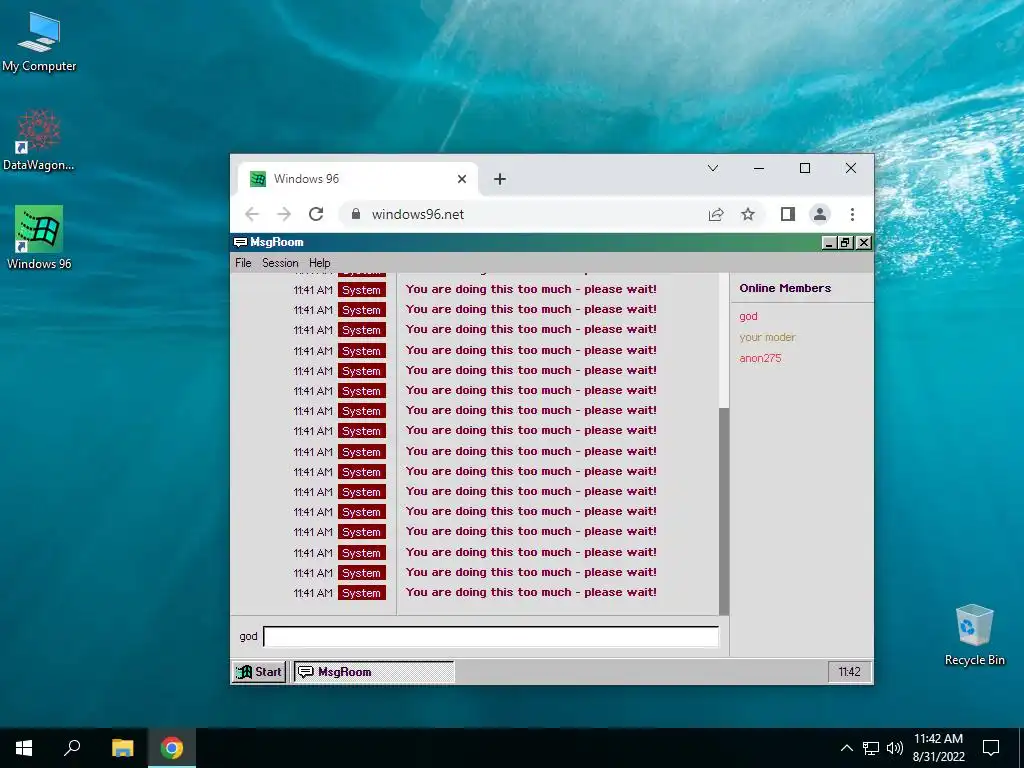Select member god in Online Members
Screen dimensions: 1024x768
[748, 317]
